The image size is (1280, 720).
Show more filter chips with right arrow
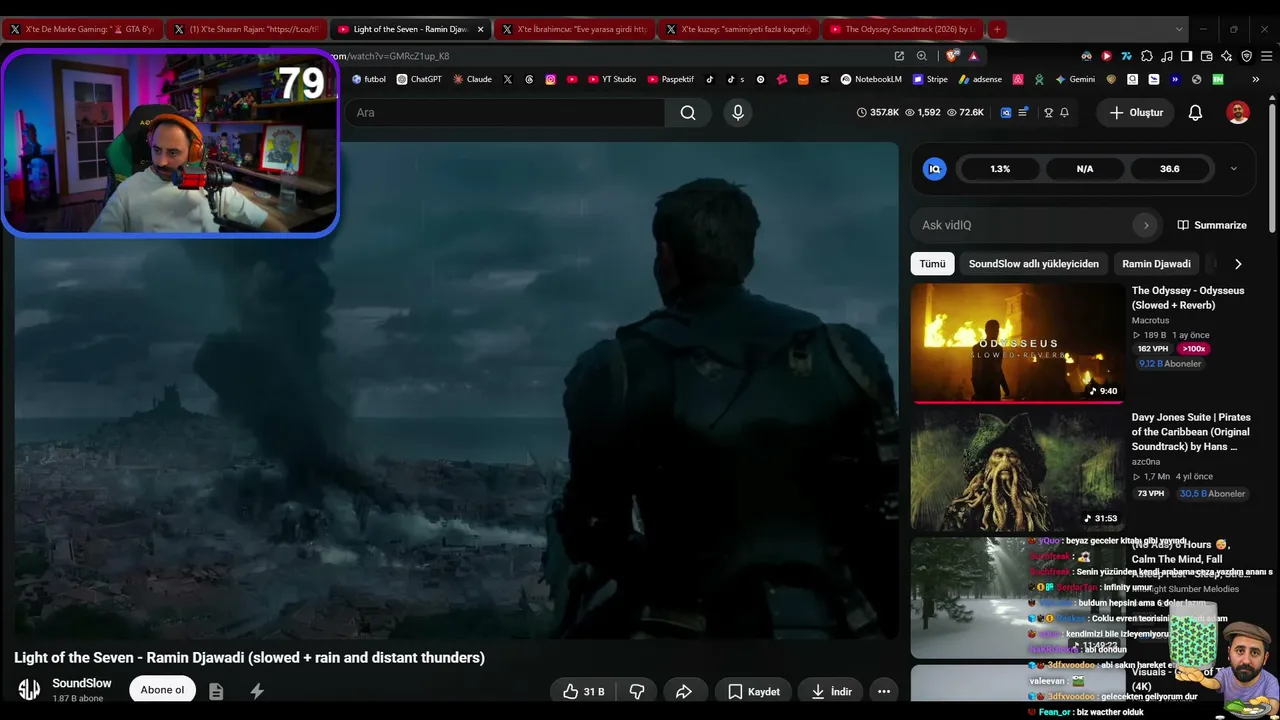[1238, 264]
